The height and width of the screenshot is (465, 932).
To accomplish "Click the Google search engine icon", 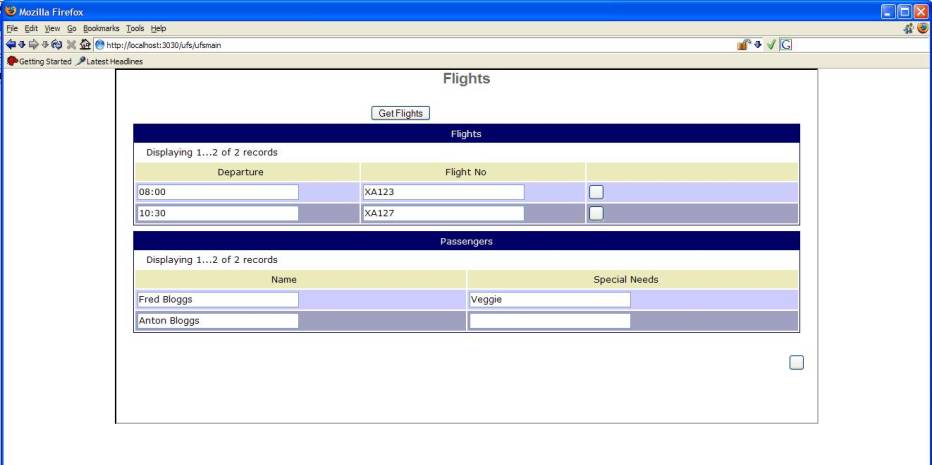I will (x=785, y=44).
